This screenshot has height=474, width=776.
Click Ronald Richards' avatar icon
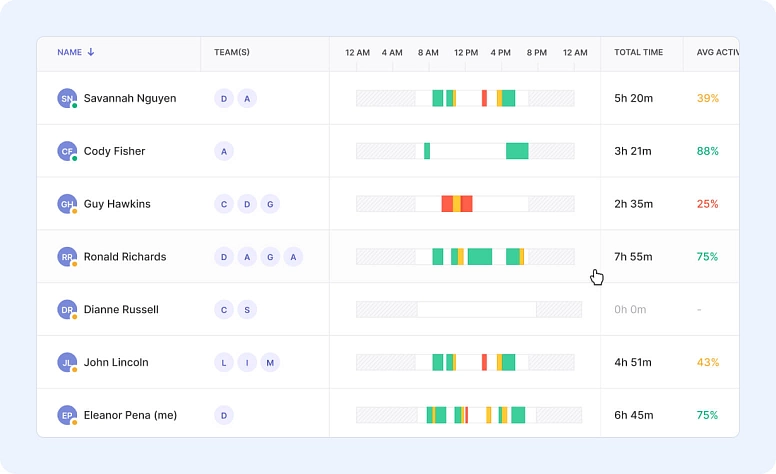click(x=67, y=257)
